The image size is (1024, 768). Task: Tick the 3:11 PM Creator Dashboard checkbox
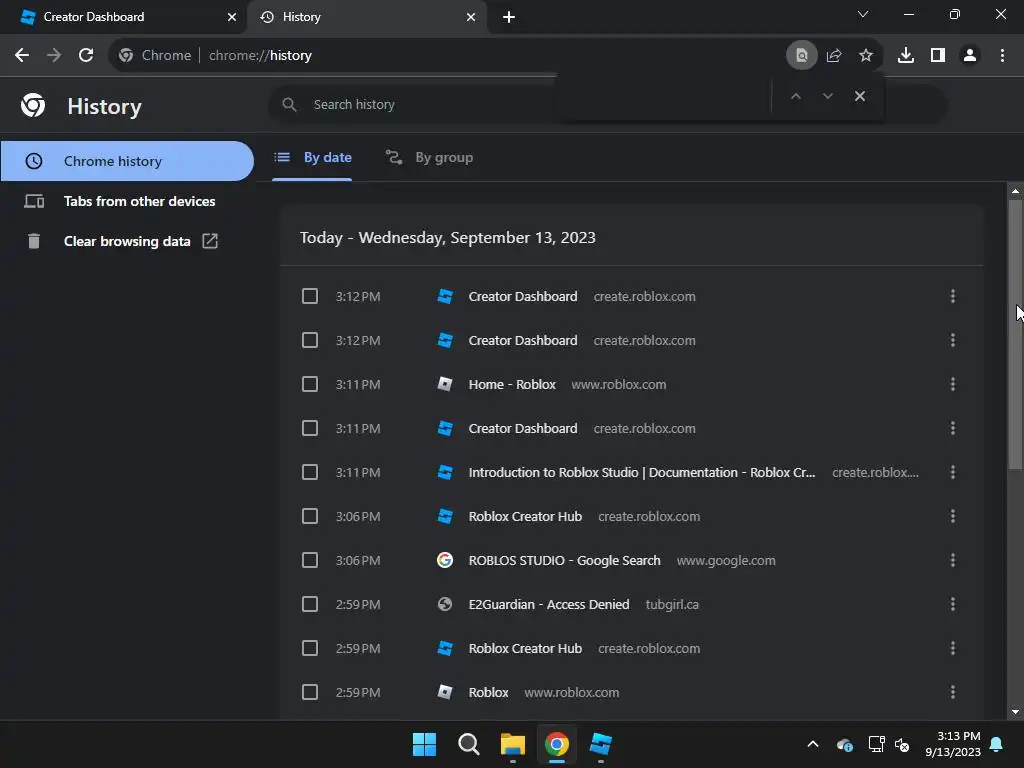[310, 428]
